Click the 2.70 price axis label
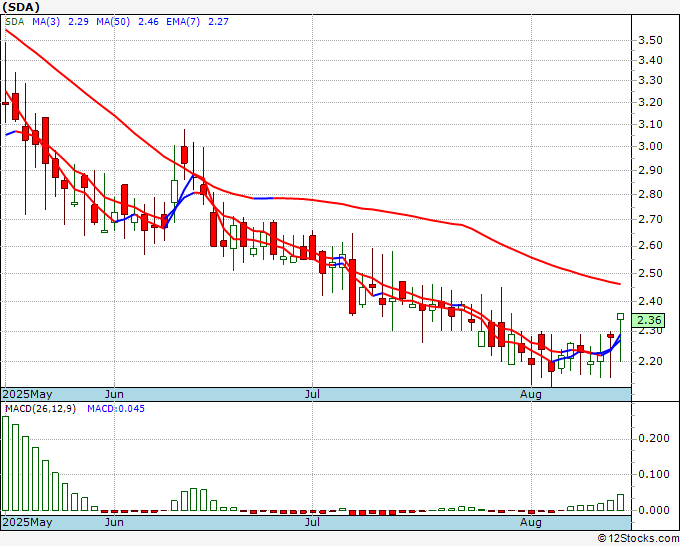This screenshot has width=680, height=546. click(650, 219)
